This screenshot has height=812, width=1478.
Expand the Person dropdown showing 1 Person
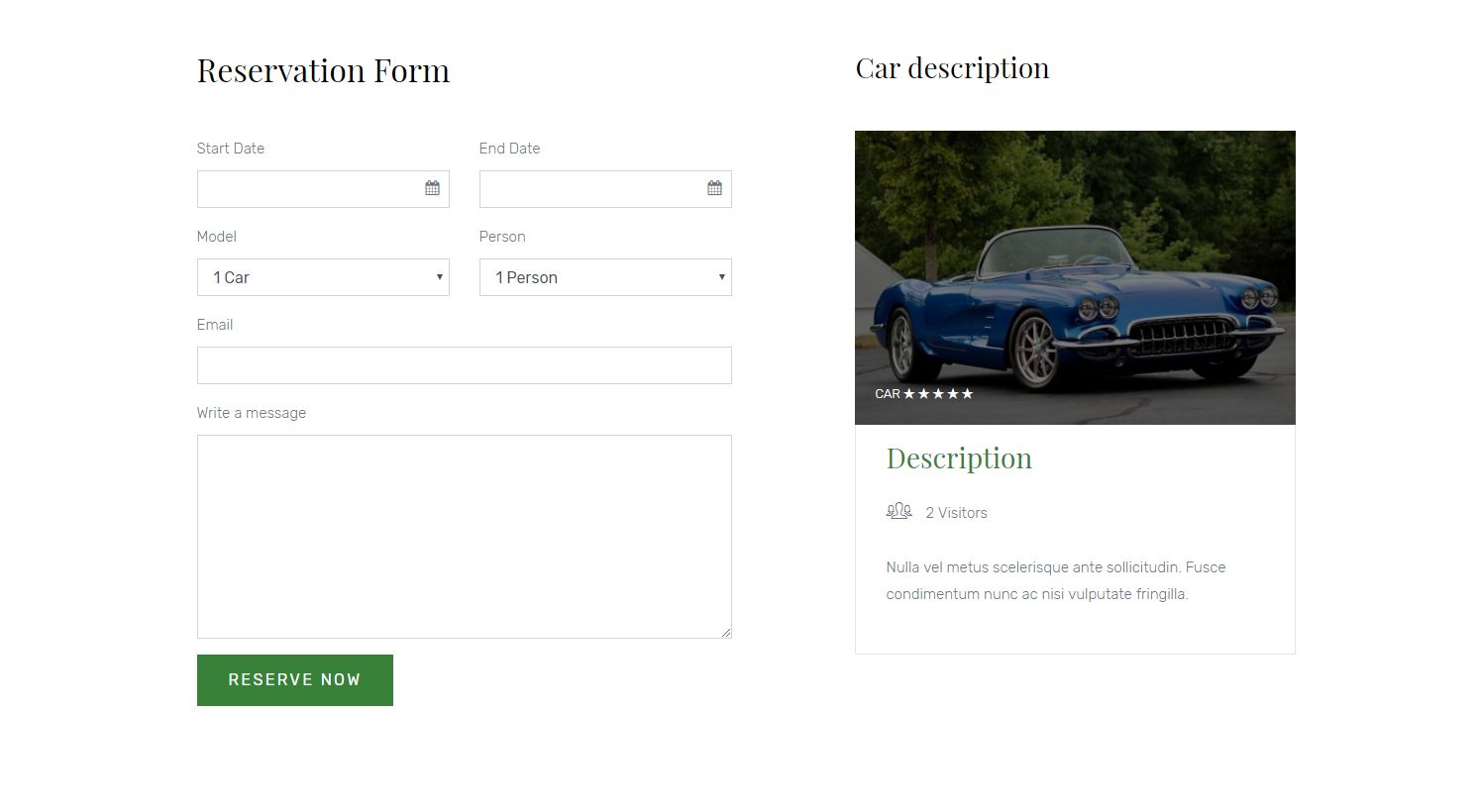tap(605, 277)
